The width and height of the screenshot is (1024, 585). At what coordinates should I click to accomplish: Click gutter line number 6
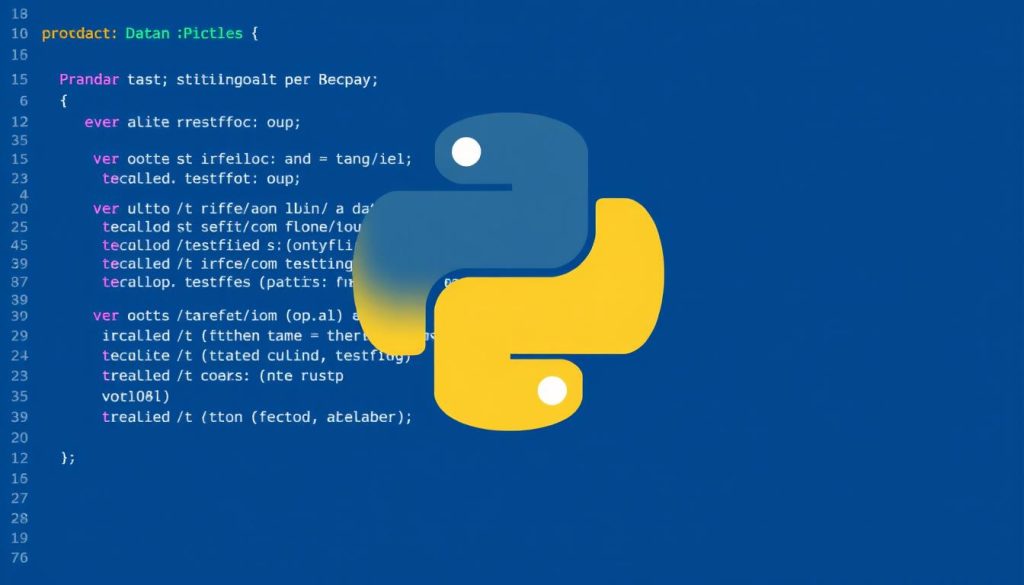pos(24,101)
